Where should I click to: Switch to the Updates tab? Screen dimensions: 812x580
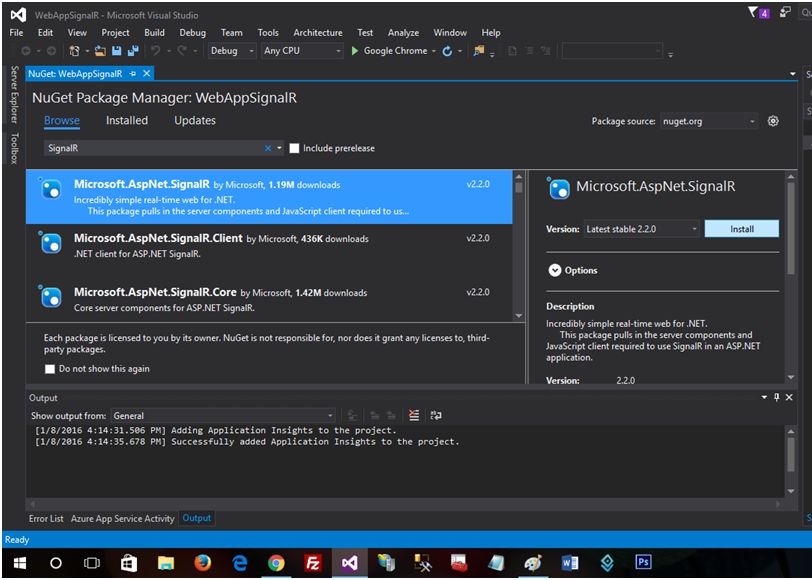194,120
